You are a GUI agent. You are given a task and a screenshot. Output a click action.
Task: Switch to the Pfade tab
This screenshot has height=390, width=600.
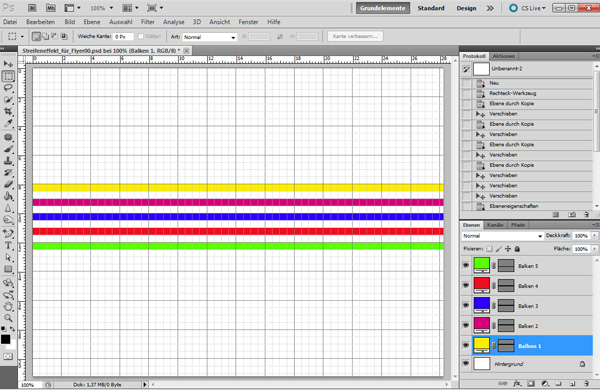tap(518, 225)
